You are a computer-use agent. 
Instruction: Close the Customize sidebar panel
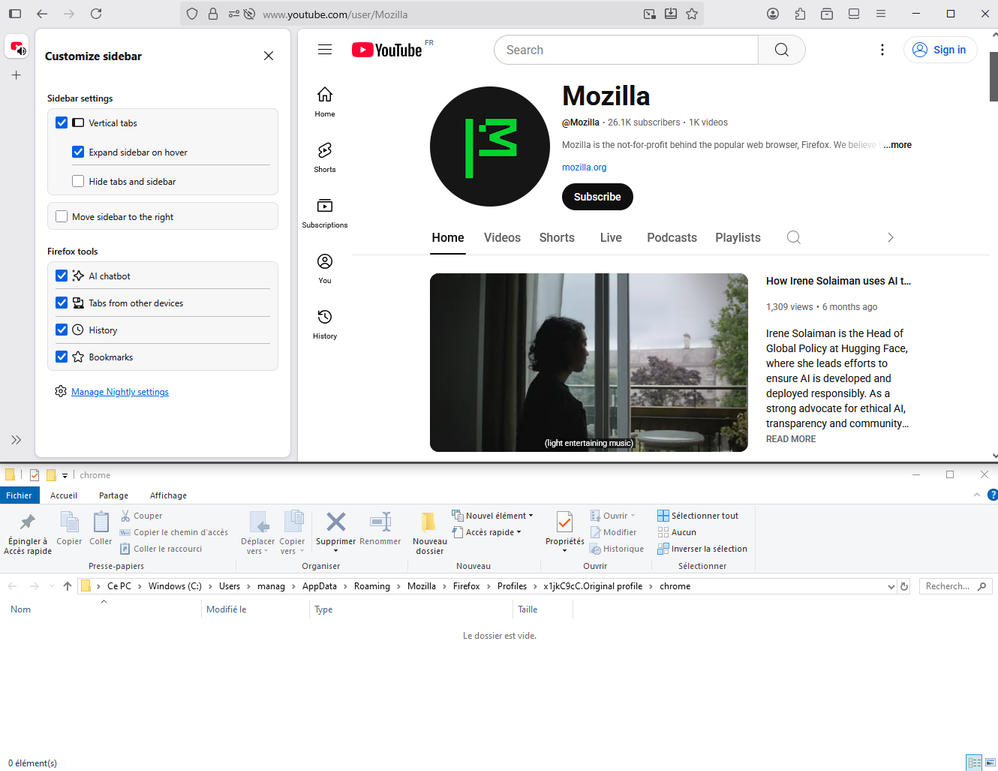pos(269,56)
